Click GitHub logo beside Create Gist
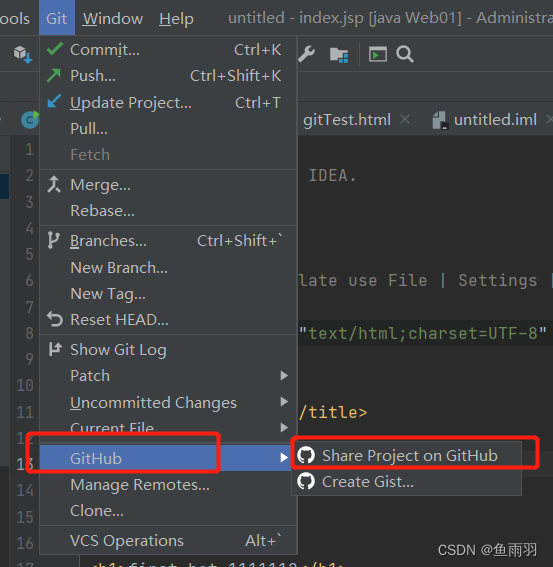 click(x=306, y=481)
